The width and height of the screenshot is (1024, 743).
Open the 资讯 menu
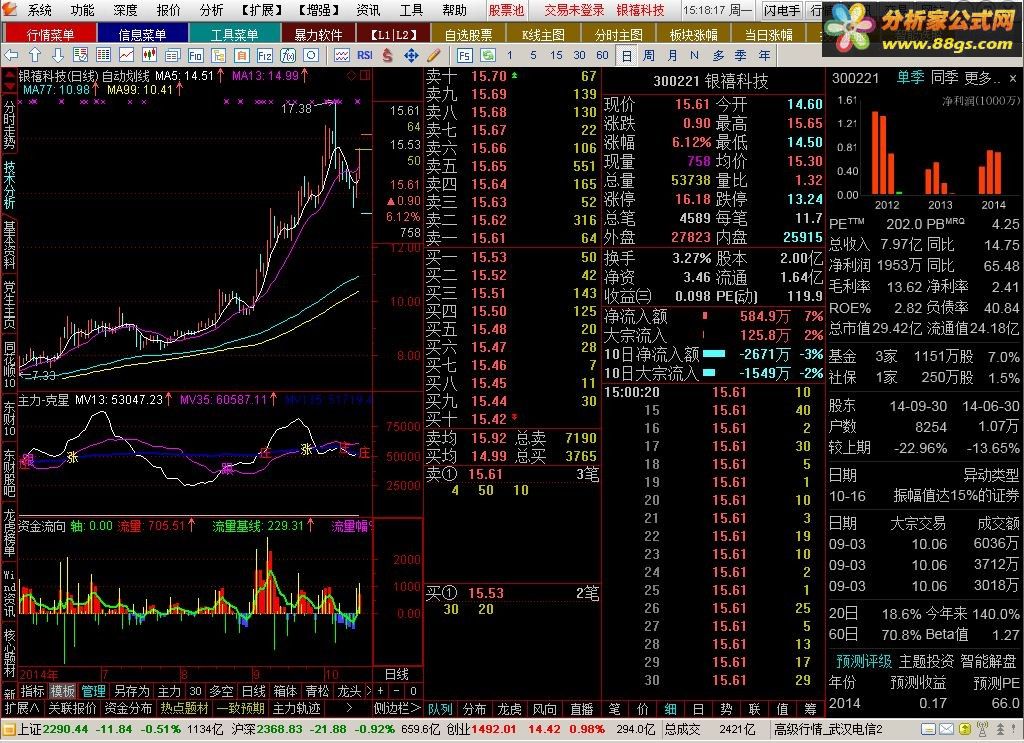pos(368,10)
